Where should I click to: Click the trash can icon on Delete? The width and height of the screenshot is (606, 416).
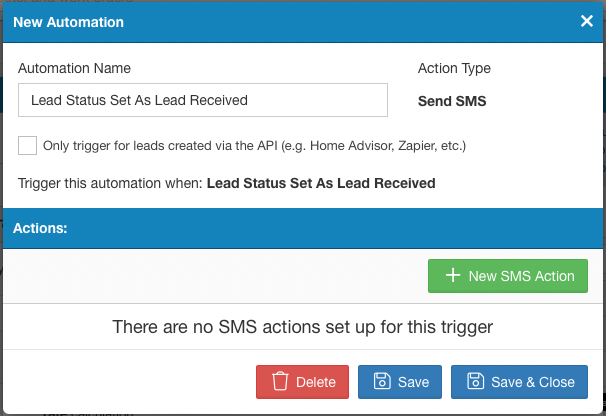pos(281,382)
